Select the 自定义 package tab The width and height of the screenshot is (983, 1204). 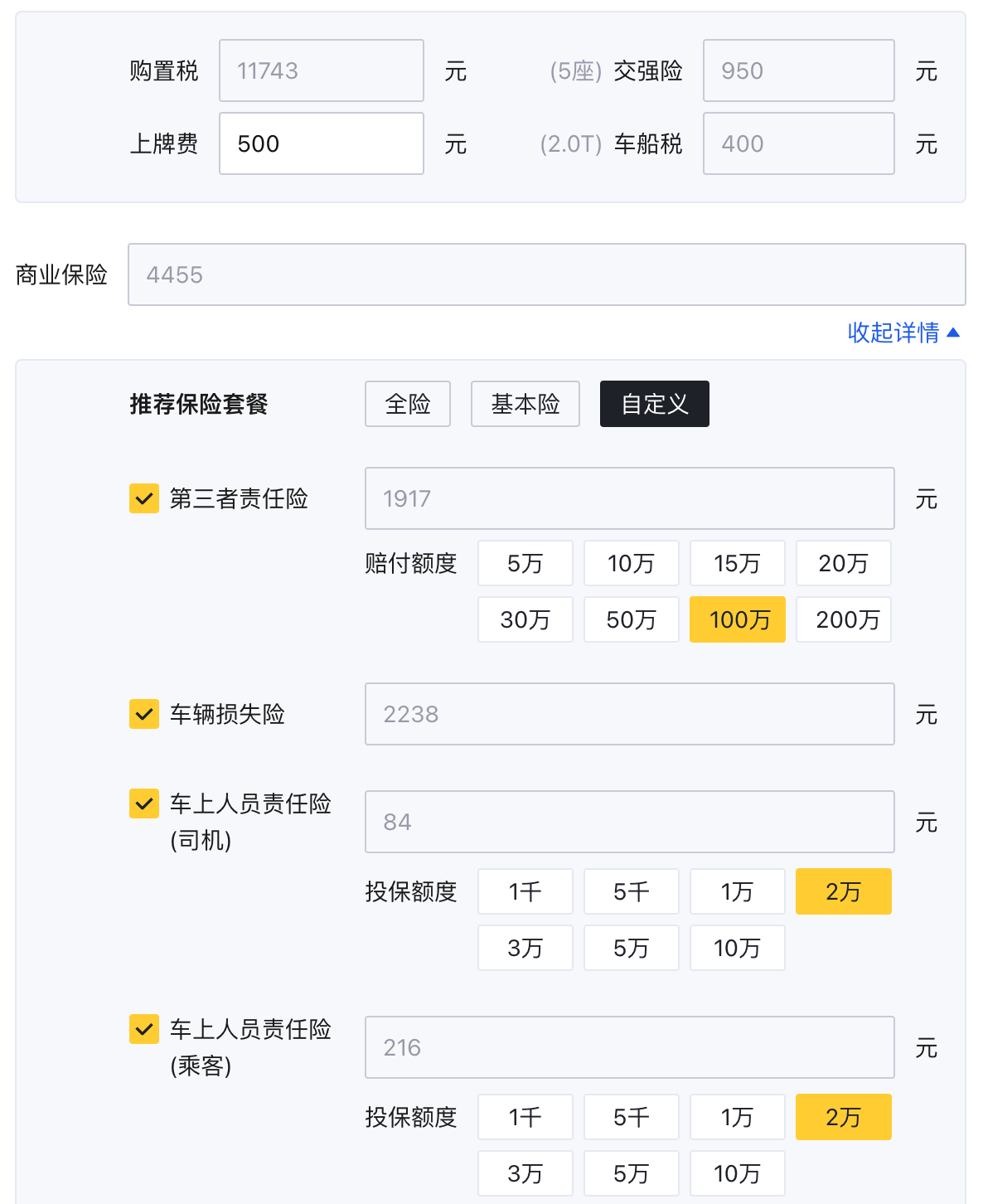[655, 404]
